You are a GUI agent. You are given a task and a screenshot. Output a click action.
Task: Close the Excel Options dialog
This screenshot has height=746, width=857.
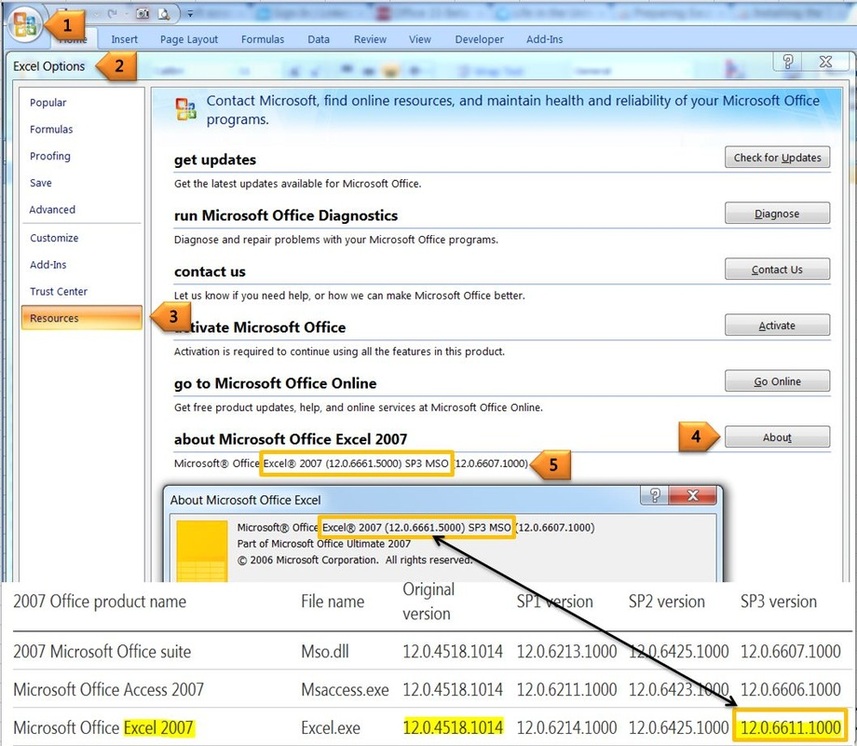825,62
